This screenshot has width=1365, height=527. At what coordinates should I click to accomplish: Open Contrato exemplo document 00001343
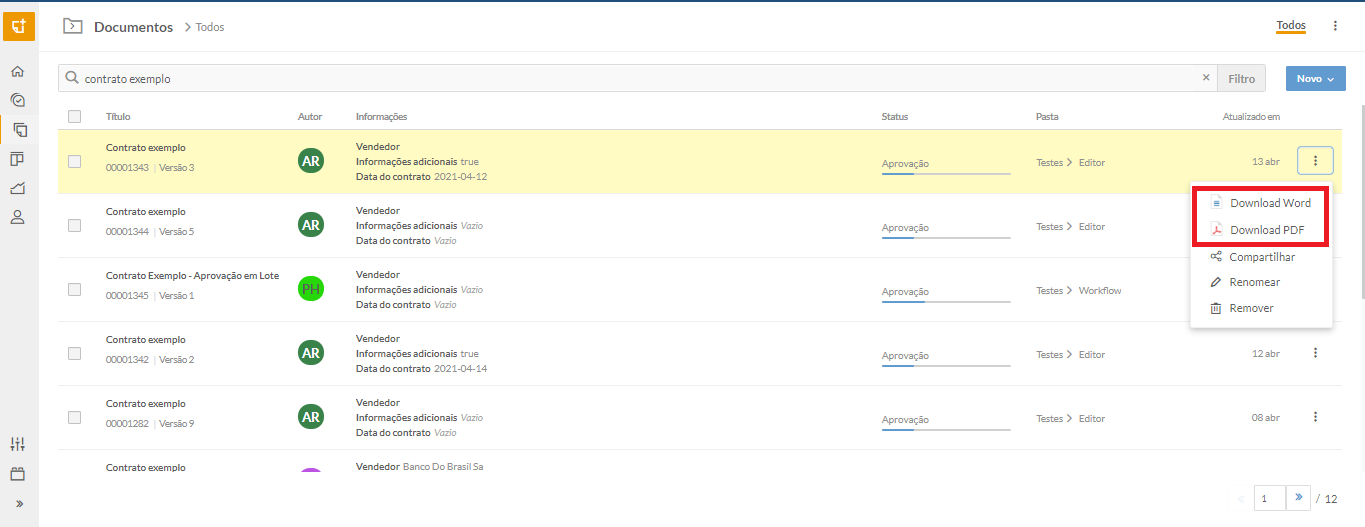pyautogui.click(x=146, y=147)
